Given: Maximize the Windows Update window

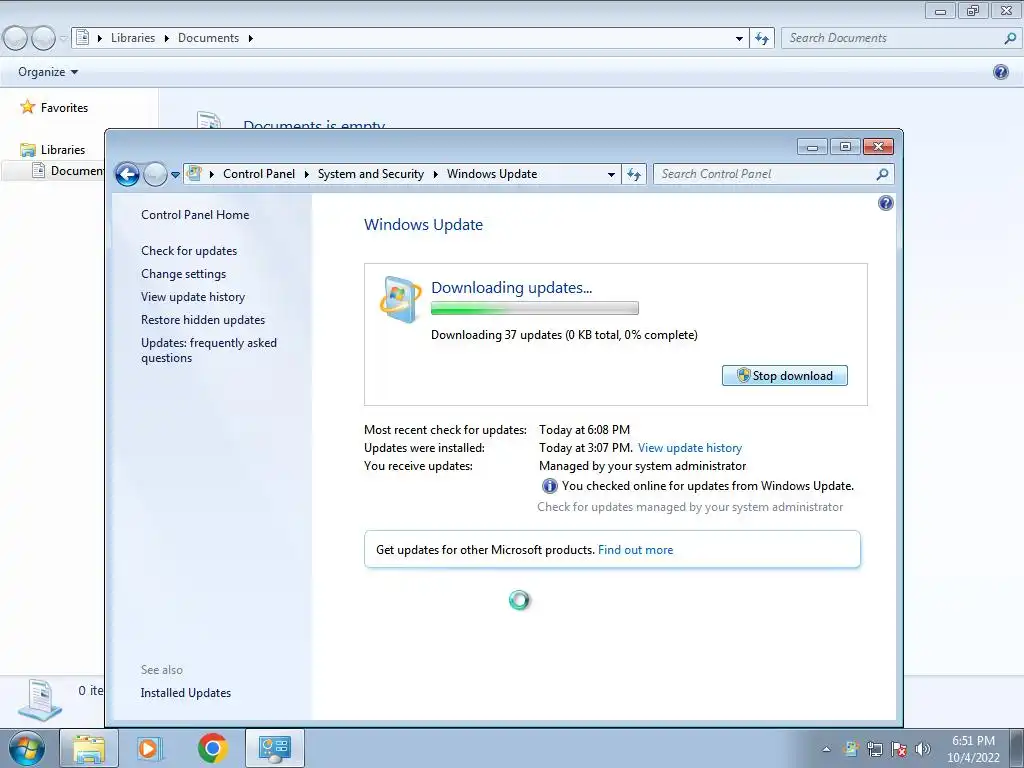Looking at the screenshot, I should [845, 147].
